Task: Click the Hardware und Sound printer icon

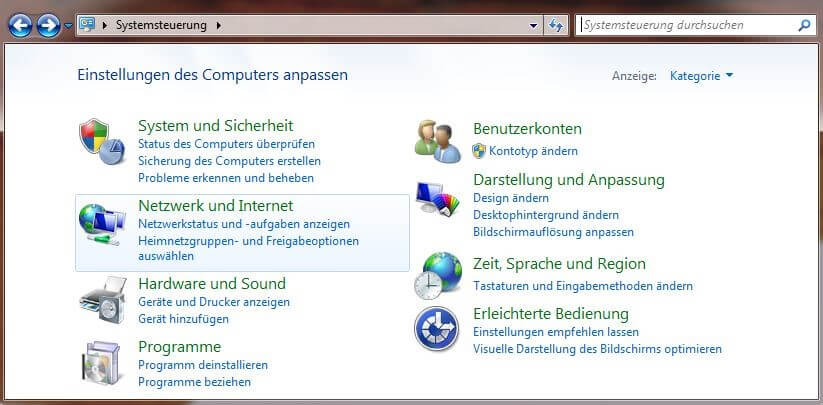Action: (103, 300)
